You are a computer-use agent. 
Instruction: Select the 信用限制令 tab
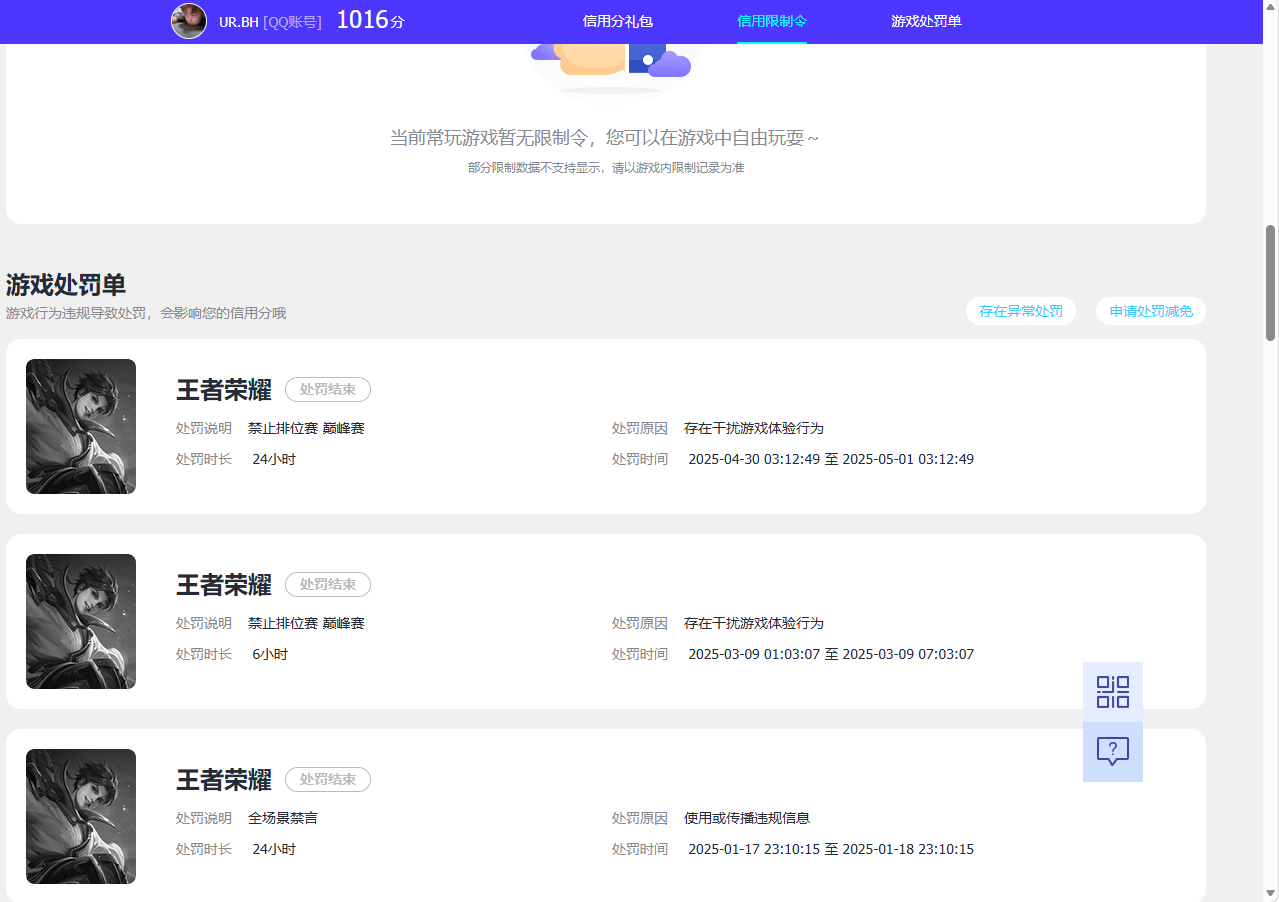(x=772, y=21)
